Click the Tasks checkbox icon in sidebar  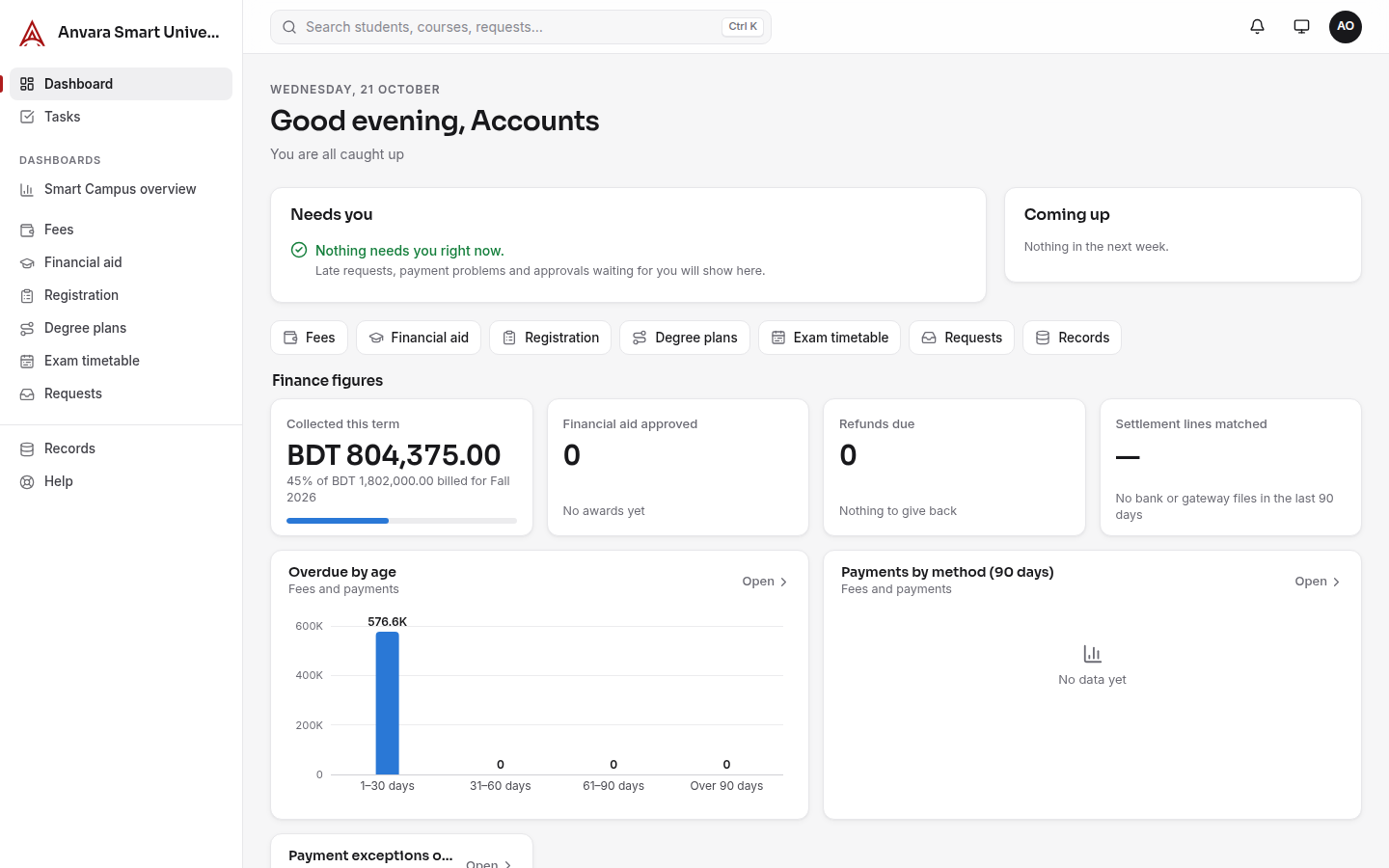pos(27,117)
